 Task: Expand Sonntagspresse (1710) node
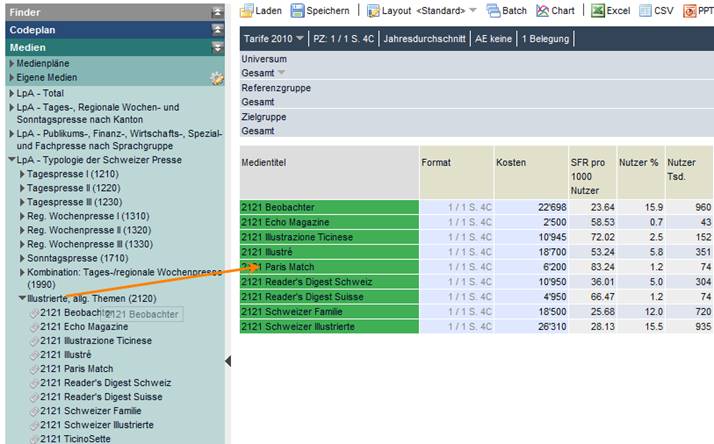click(22, 258)
